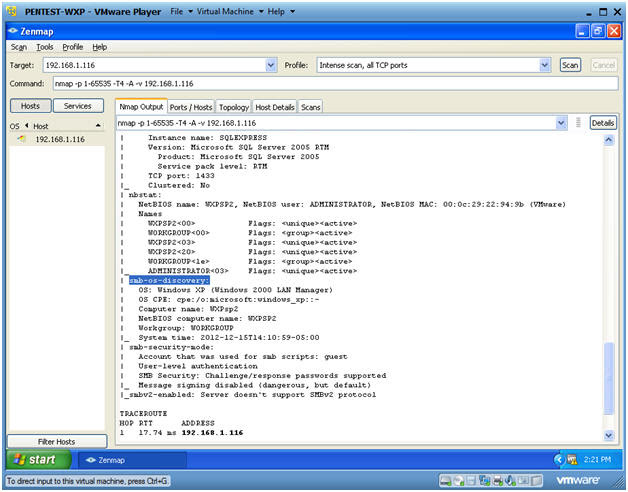
Task: Click the Windows start button
Action: point(38,460)
